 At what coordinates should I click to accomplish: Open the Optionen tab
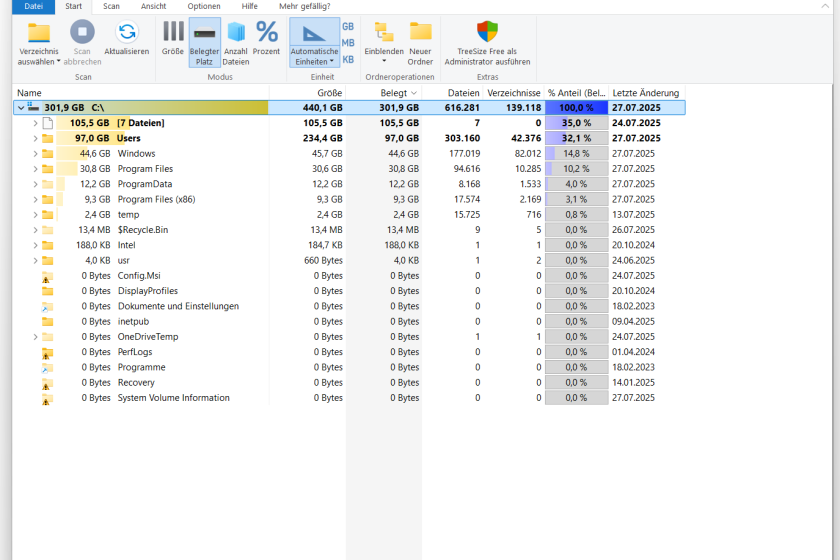click(x=204, y=6)
